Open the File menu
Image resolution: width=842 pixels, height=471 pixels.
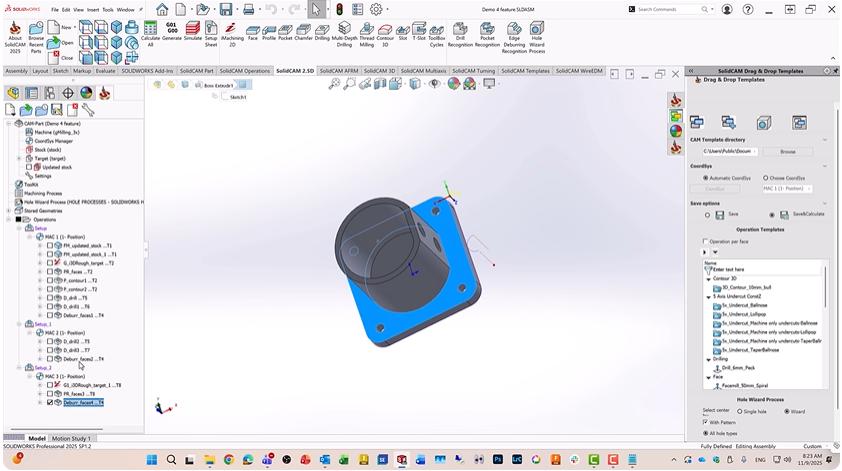[x=55, y=10]
